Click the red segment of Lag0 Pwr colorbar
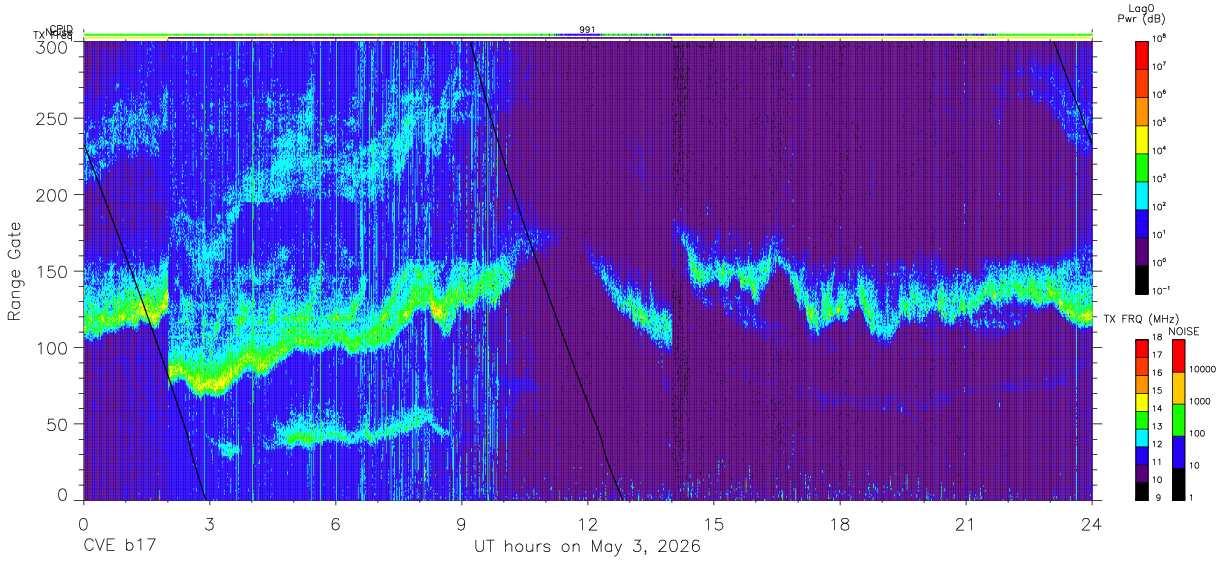The image size is (1228, 567). [1142, 55]
